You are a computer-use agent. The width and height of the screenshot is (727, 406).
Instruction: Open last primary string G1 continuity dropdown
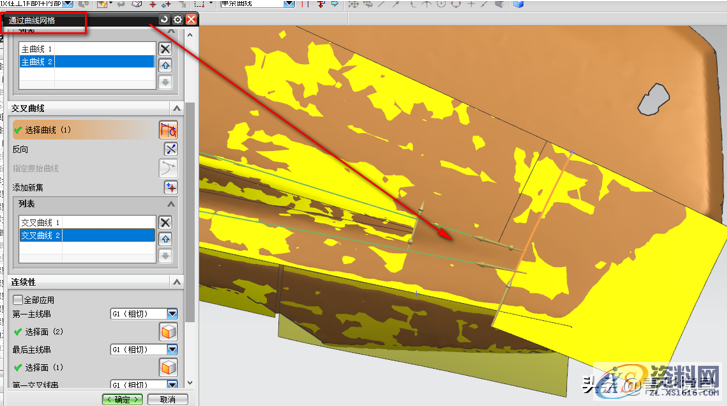(x=172, y=349)
